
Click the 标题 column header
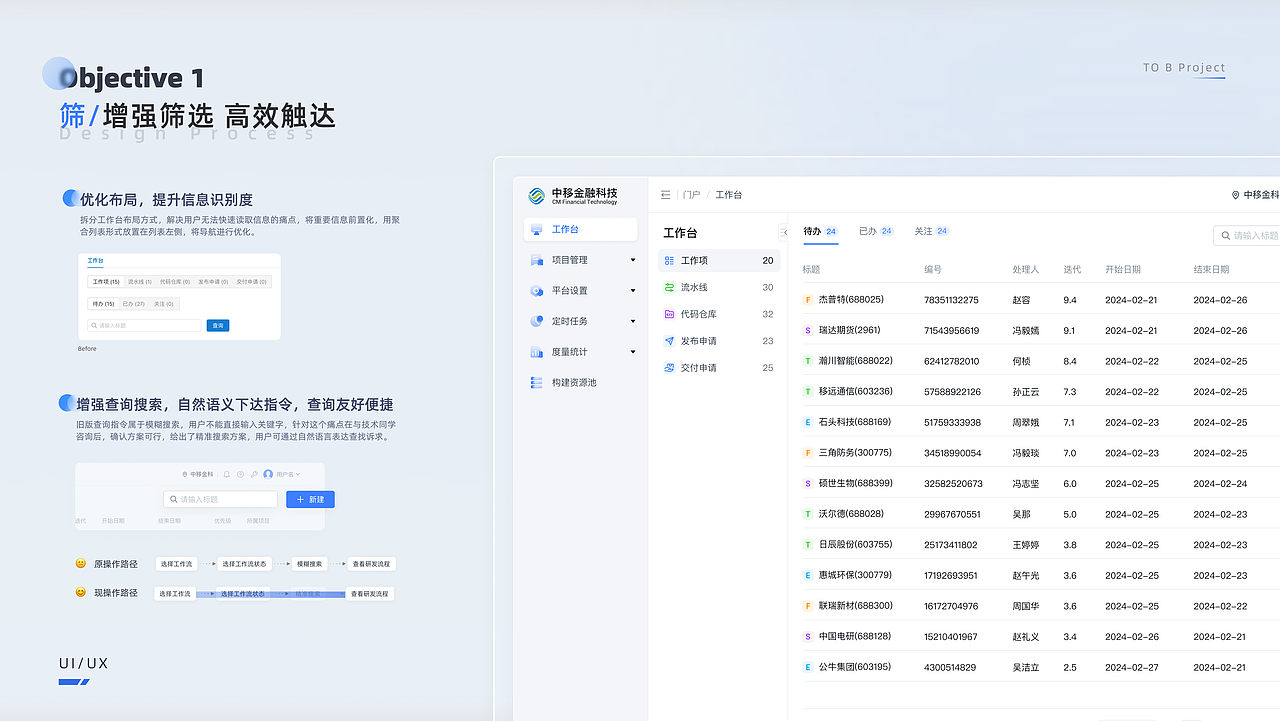pyautogui.click(x=811, y=270)
